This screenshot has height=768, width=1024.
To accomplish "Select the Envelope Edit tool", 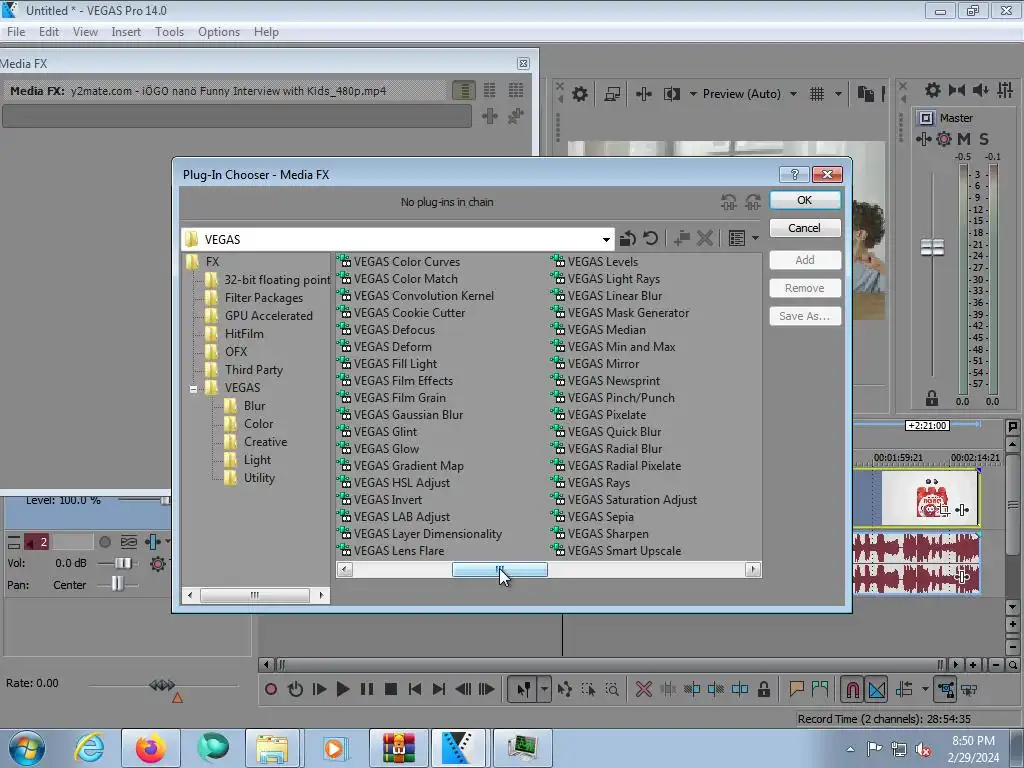I will point(565,689).
